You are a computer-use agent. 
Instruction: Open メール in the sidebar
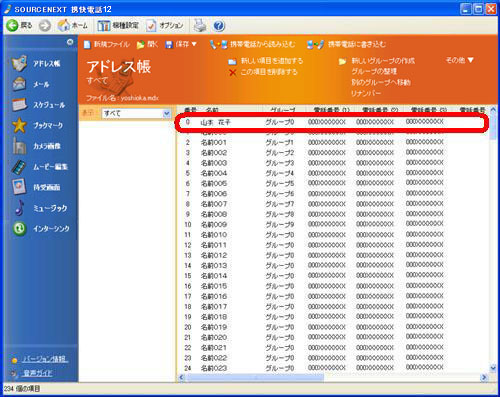tap(32, 84)
